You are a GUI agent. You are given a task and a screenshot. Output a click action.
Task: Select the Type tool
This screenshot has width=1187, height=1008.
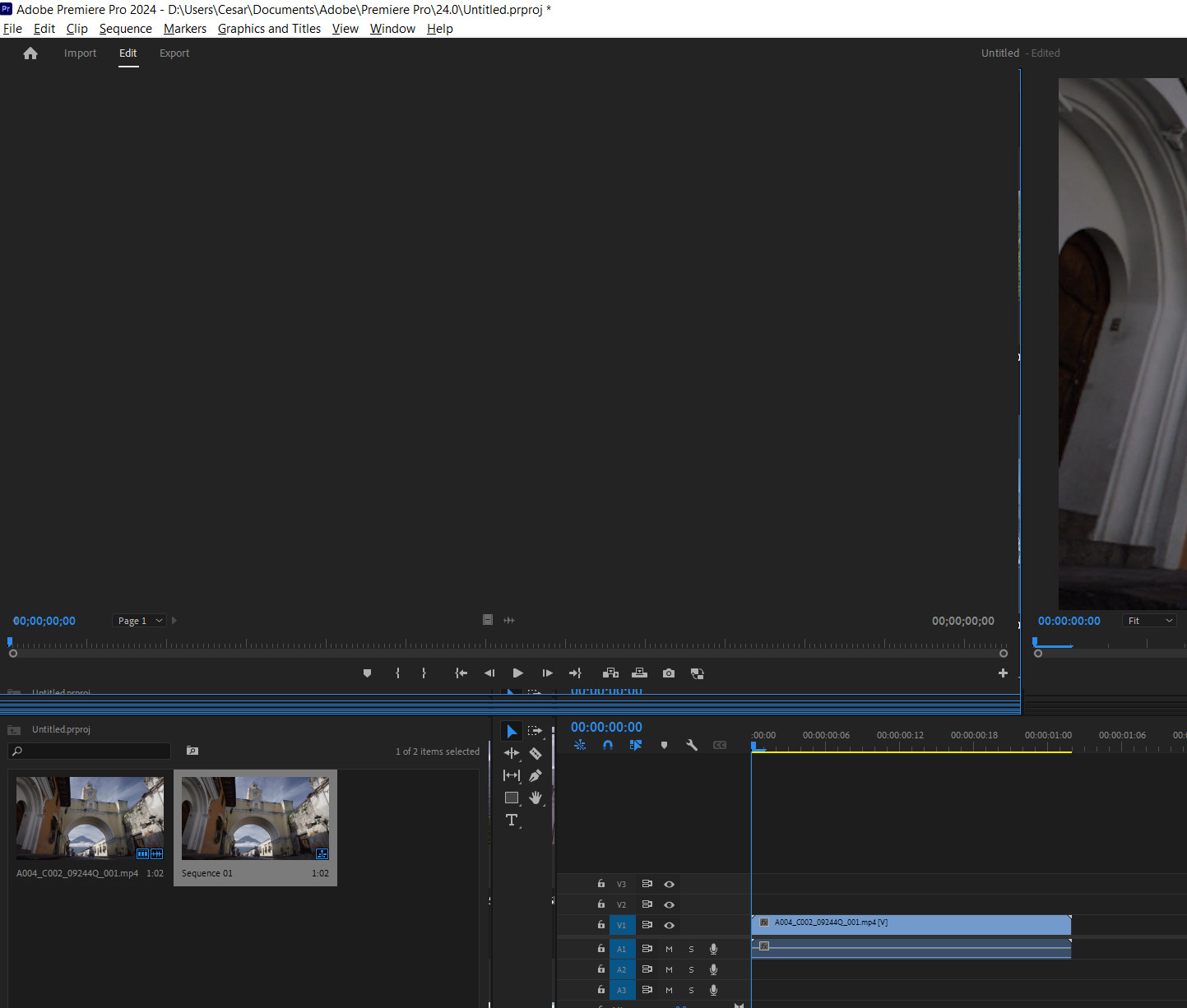[x=512, y=820]
